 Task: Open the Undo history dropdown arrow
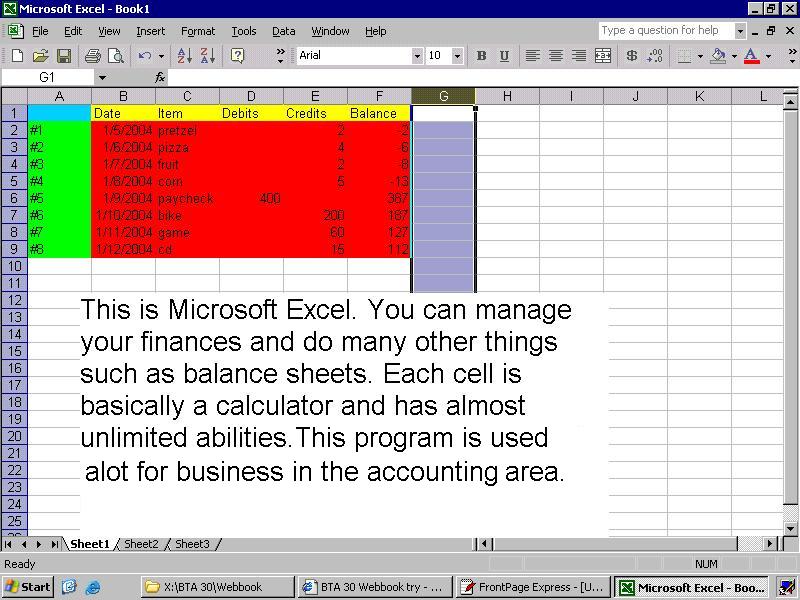(x=161, y=56)
